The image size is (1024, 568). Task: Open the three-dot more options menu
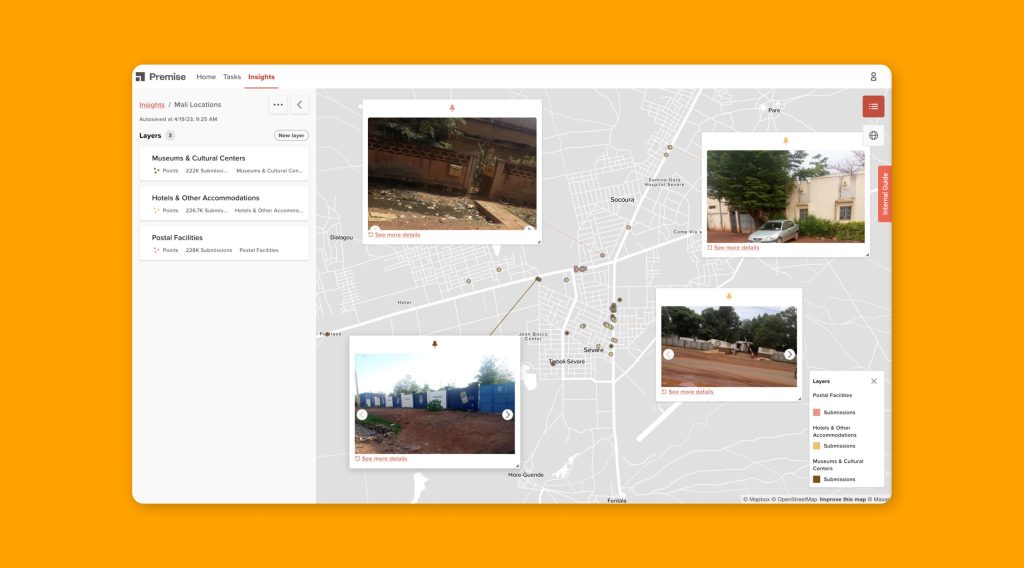278,105
